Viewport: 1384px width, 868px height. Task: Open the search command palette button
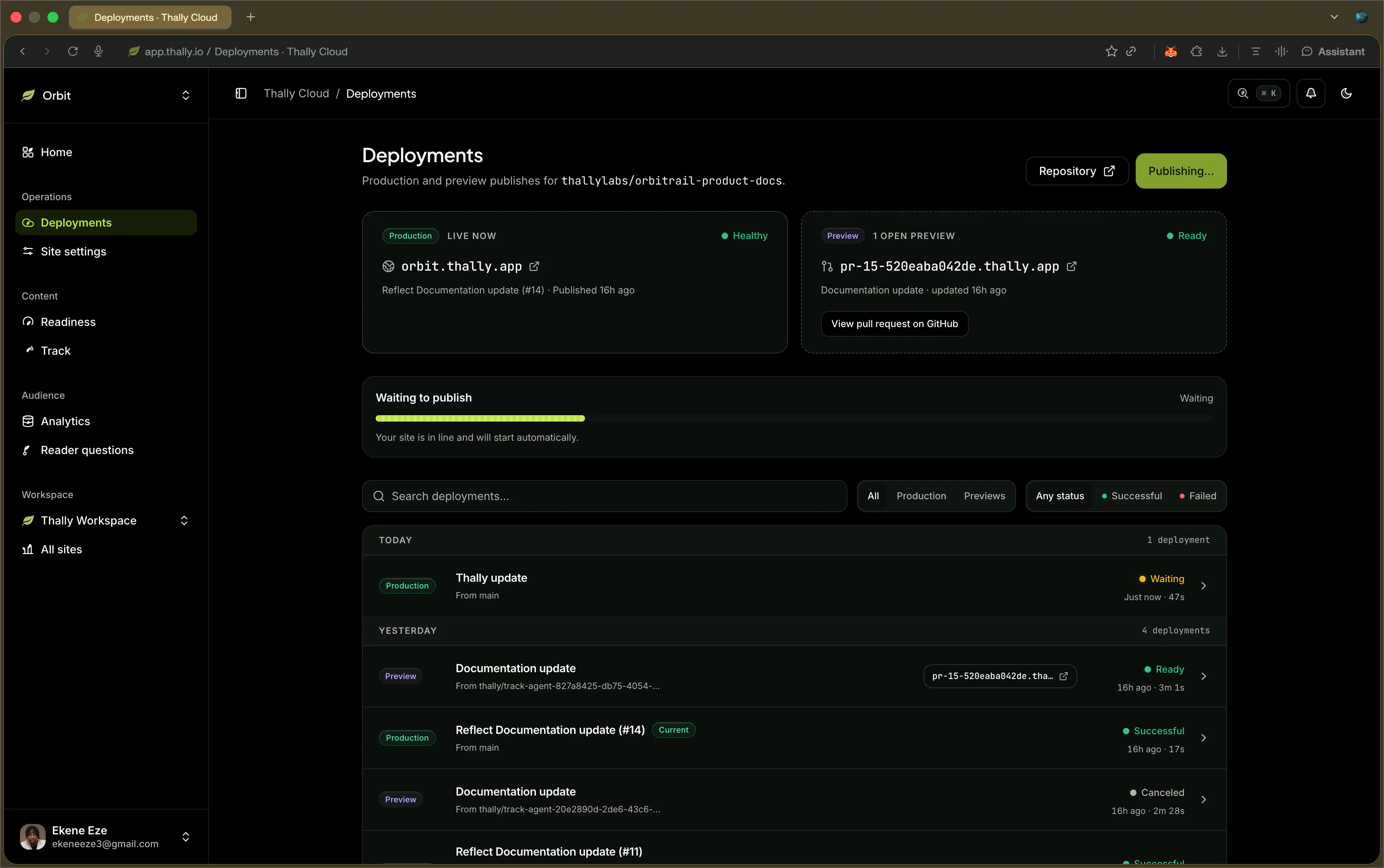tap(1258, 93)
